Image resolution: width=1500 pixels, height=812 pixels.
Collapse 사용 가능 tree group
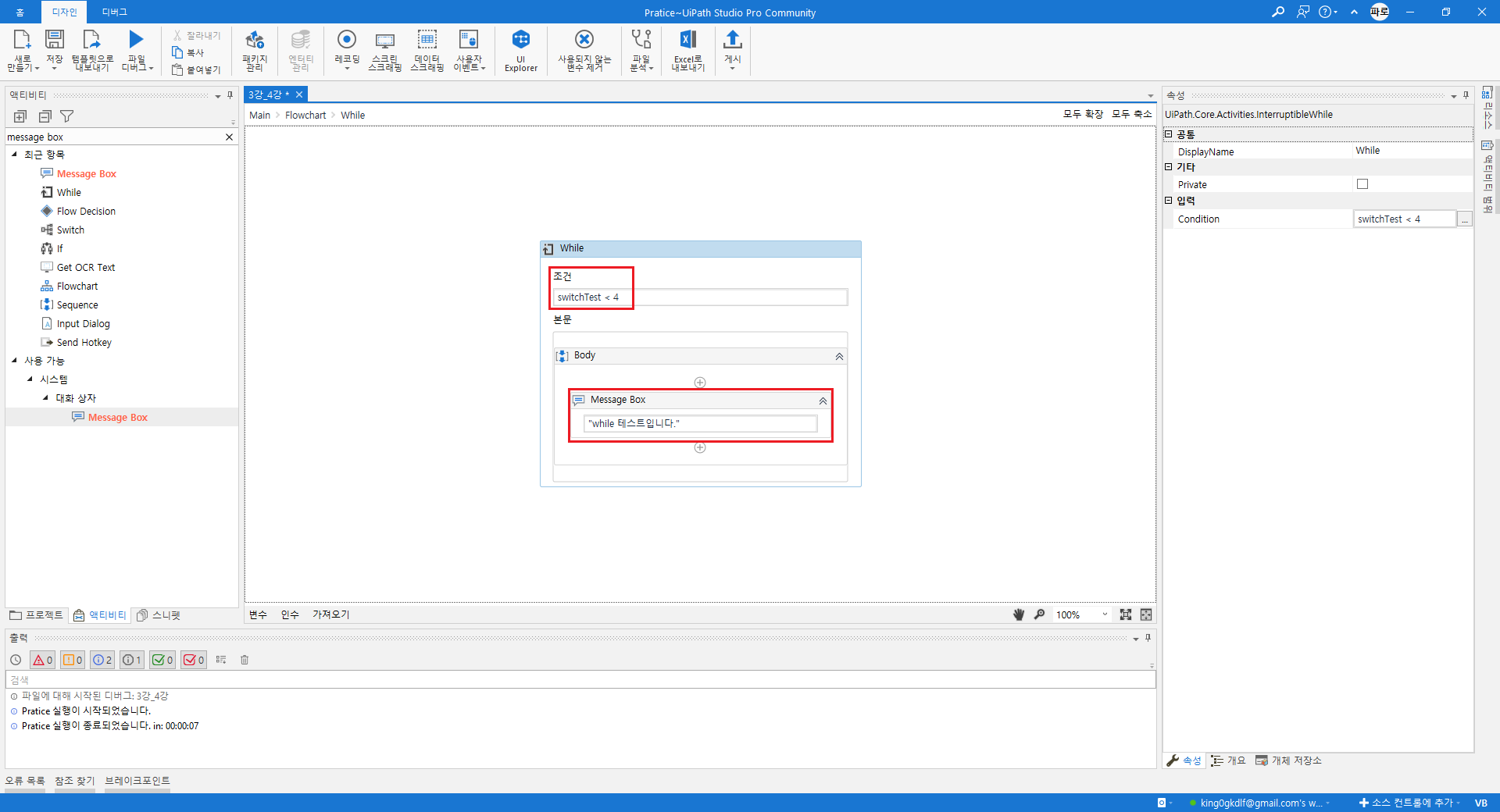tap(14, 360)
